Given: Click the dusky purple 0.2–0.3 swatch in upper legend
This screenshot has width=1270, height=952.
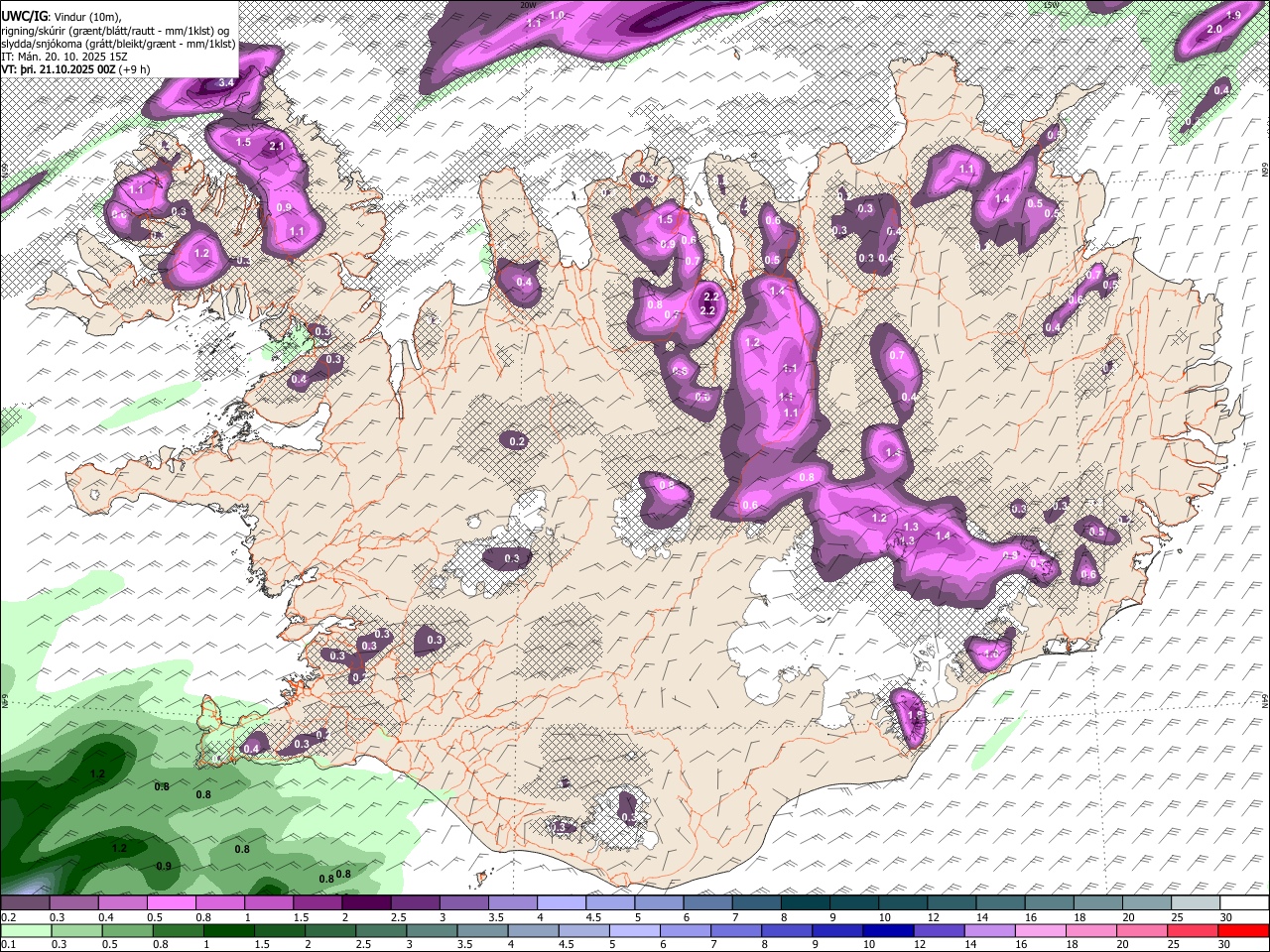Looking at the screenshot, I should 25,903.
